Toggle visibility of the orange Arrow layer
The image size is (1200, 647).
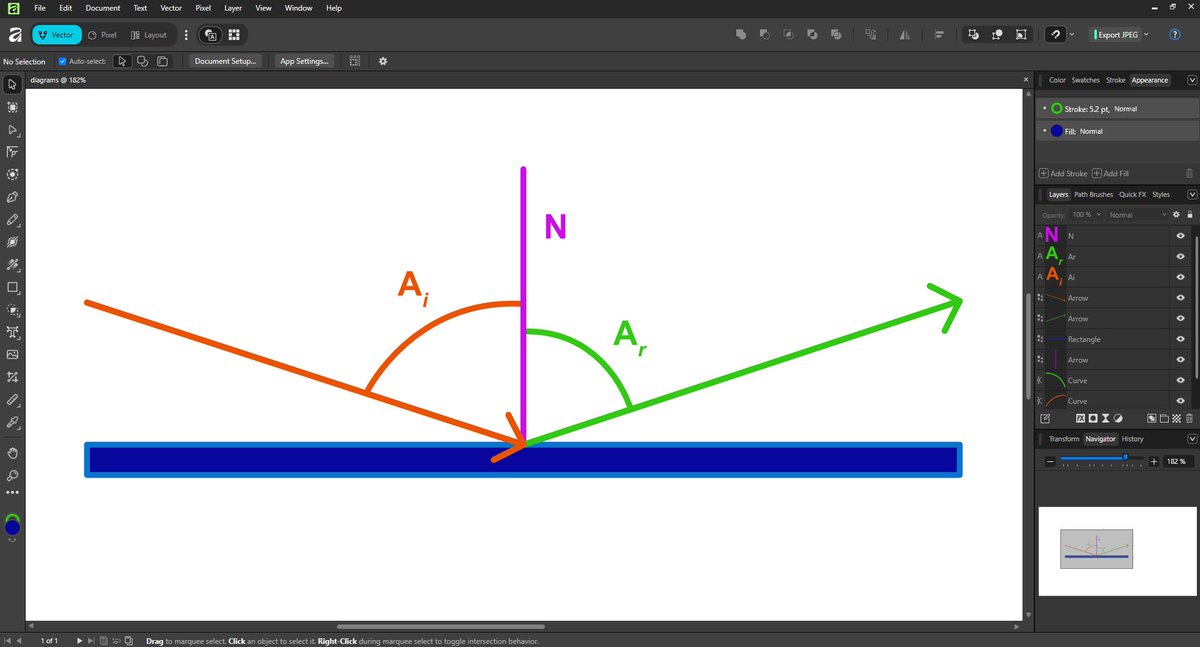[1181, 298]
